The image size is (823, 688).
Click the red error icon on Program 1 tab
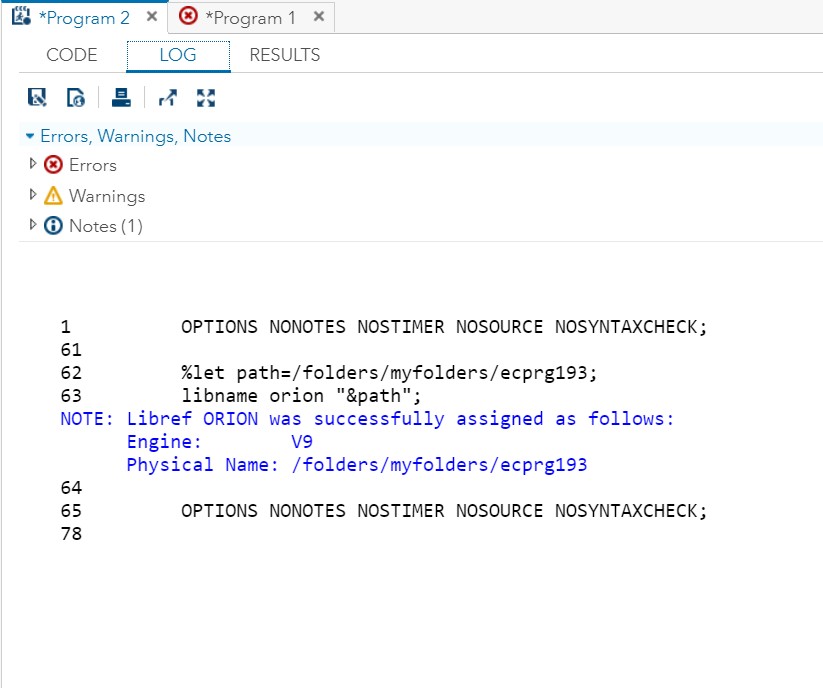pyautogui.click(x=188, y=16)
